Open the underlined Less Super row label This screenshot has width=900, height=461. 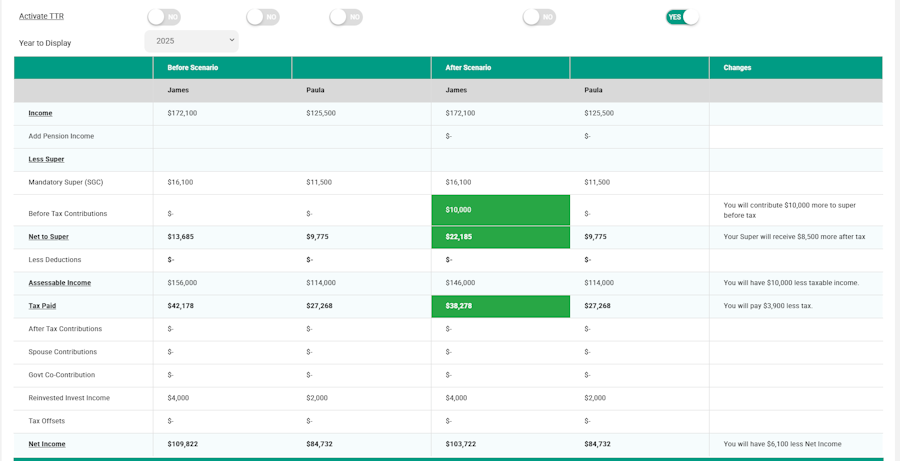[x=46, y=159]
